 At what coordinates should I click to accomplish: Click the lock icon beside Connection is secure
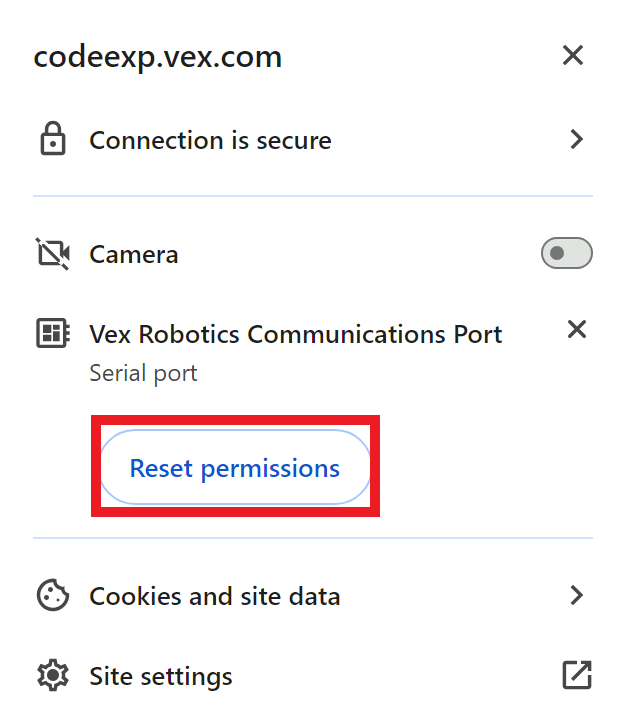pos(52,141)
